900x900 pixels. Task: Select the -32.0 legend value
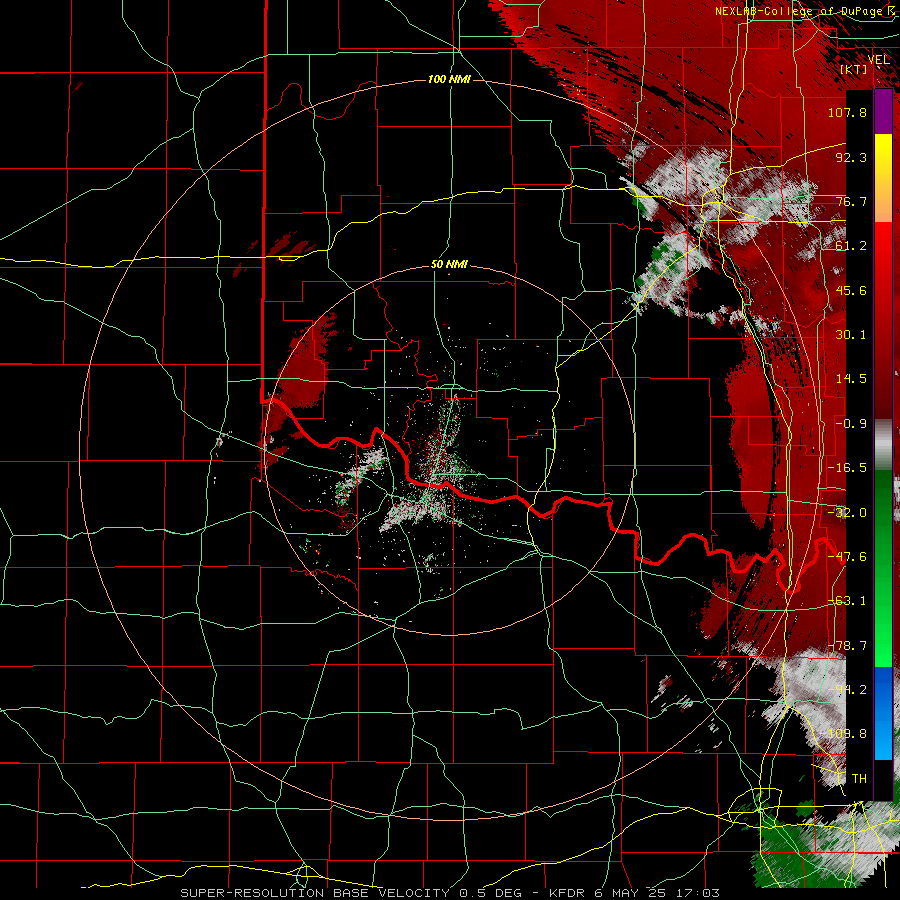[847, 513]
